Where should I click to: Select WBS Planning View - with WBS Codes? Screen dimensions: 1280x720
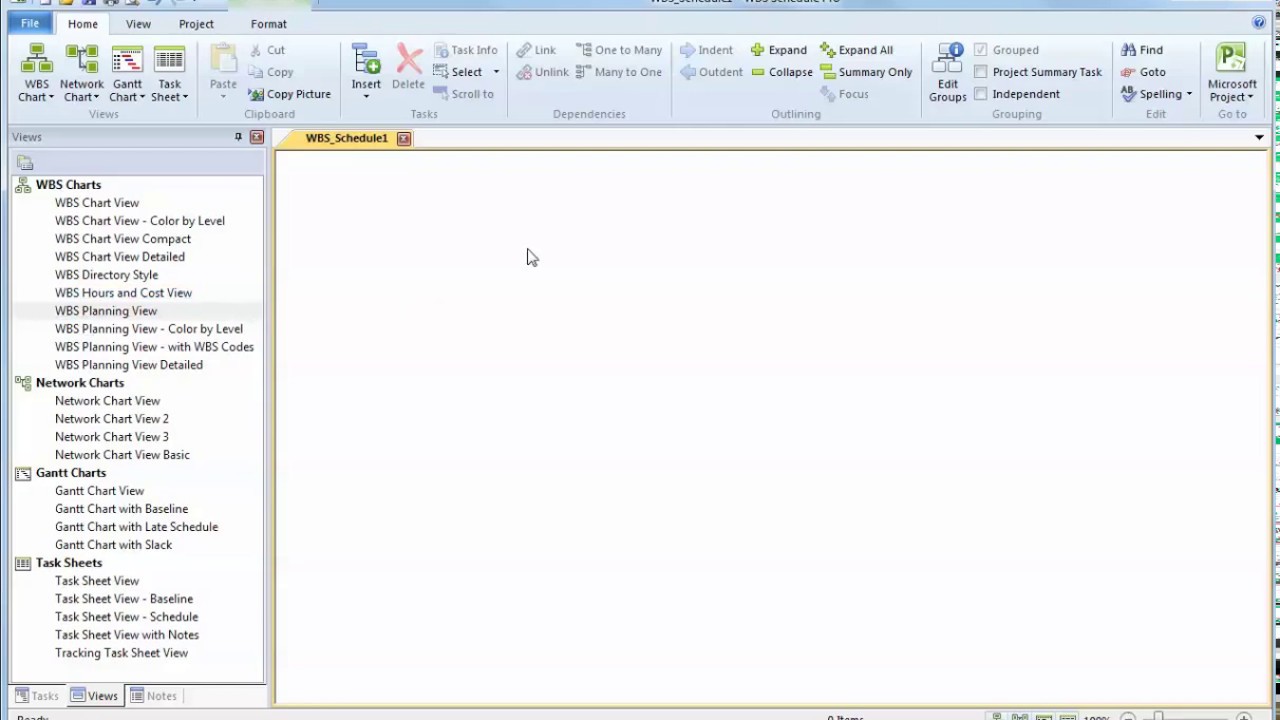coord(154,347)
